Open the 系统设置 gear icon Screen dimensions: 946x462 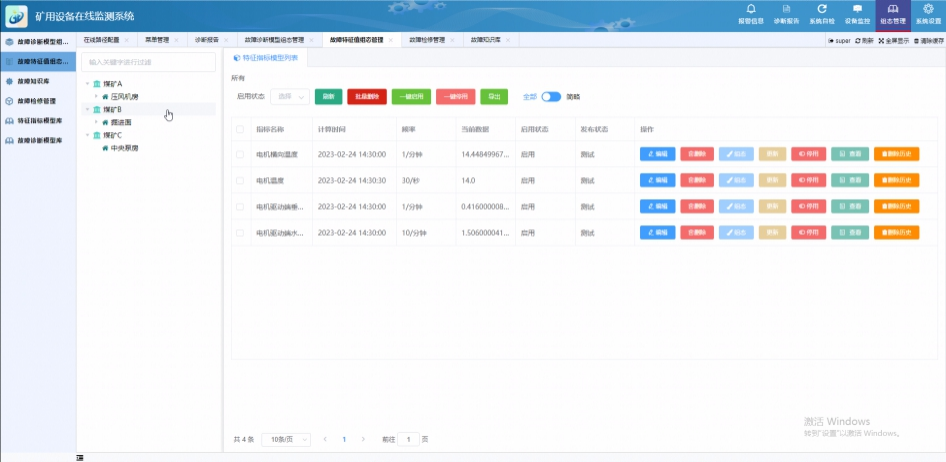[x=928, y=13]
